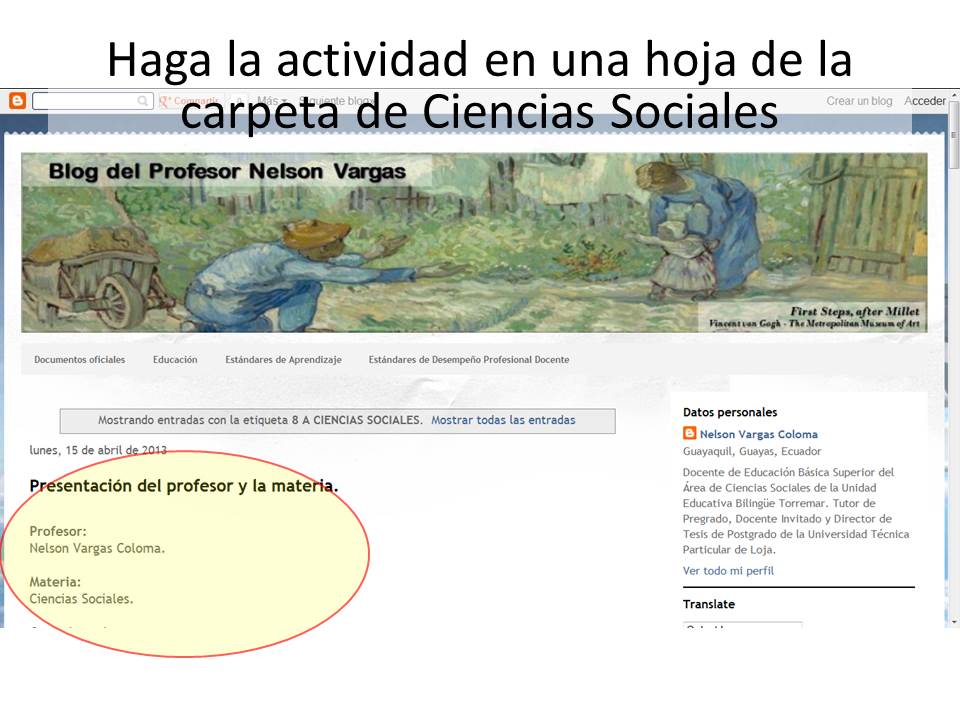
Task: Click the text Guayaquil, Guayas, Ecuador
Action: coord(752,451)
